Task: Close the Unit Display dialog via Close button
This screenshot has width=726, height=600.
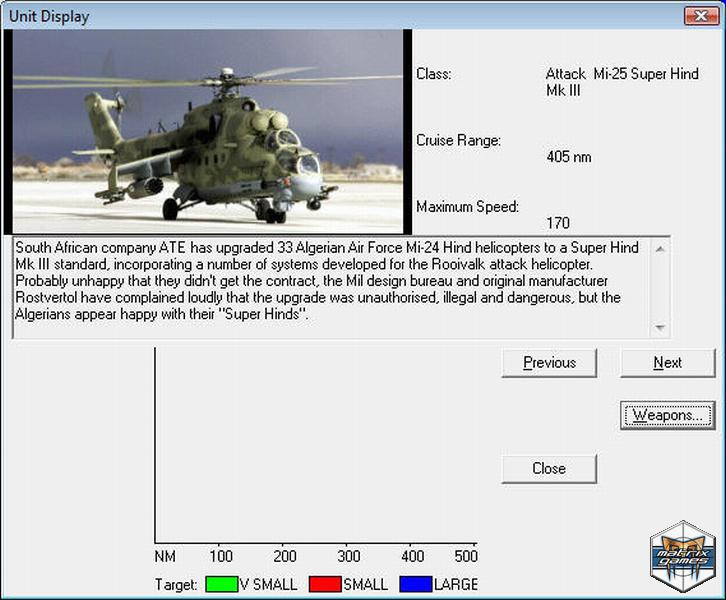Action: click(549, 469)
